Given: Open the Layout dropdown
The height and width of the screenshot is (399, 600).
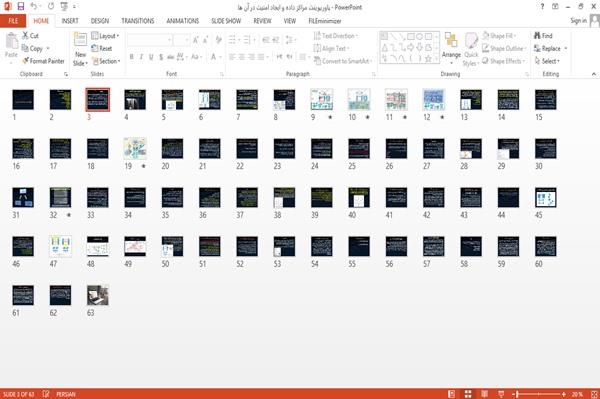Looking at the screenshot, I should [105, 36].
